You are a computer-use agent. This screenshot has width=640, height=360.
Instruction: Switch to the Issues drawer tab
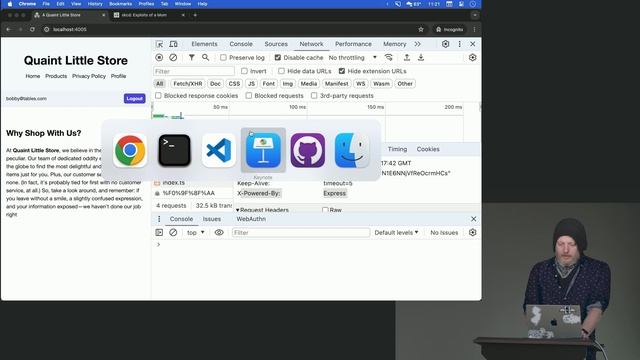click(x=212, y=219)
